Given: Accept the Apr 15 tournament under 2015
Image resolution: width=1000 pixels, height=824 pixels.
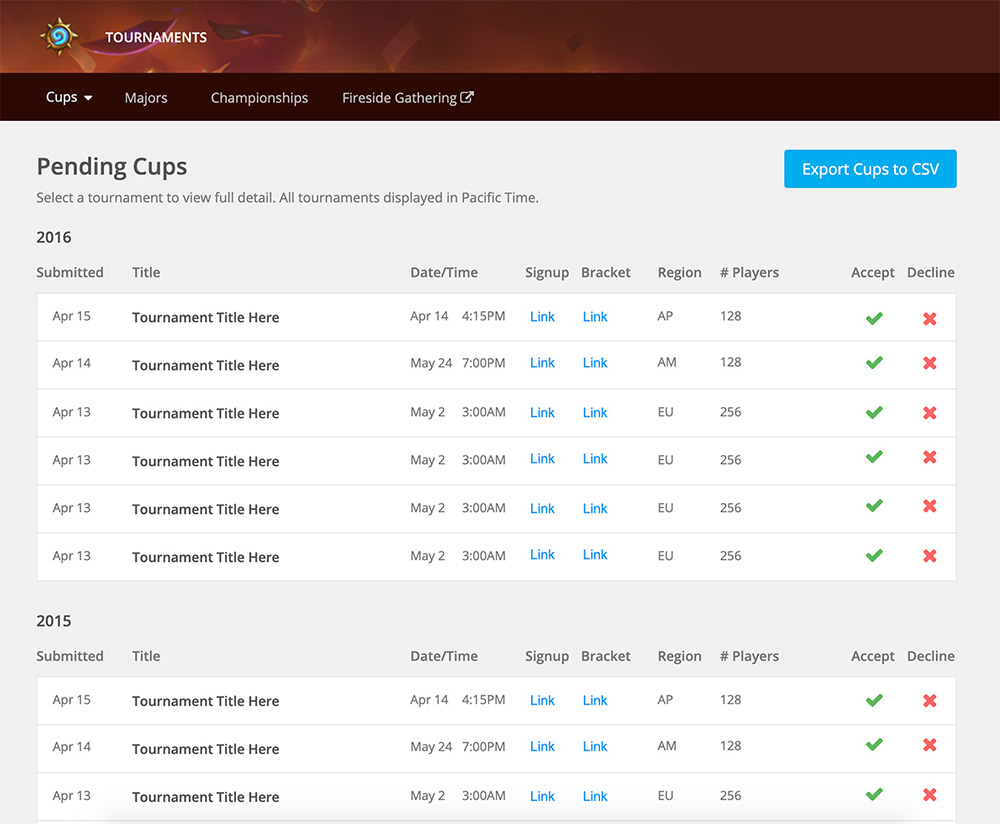Looking at the screenshot, I should [x=873, y=700].
